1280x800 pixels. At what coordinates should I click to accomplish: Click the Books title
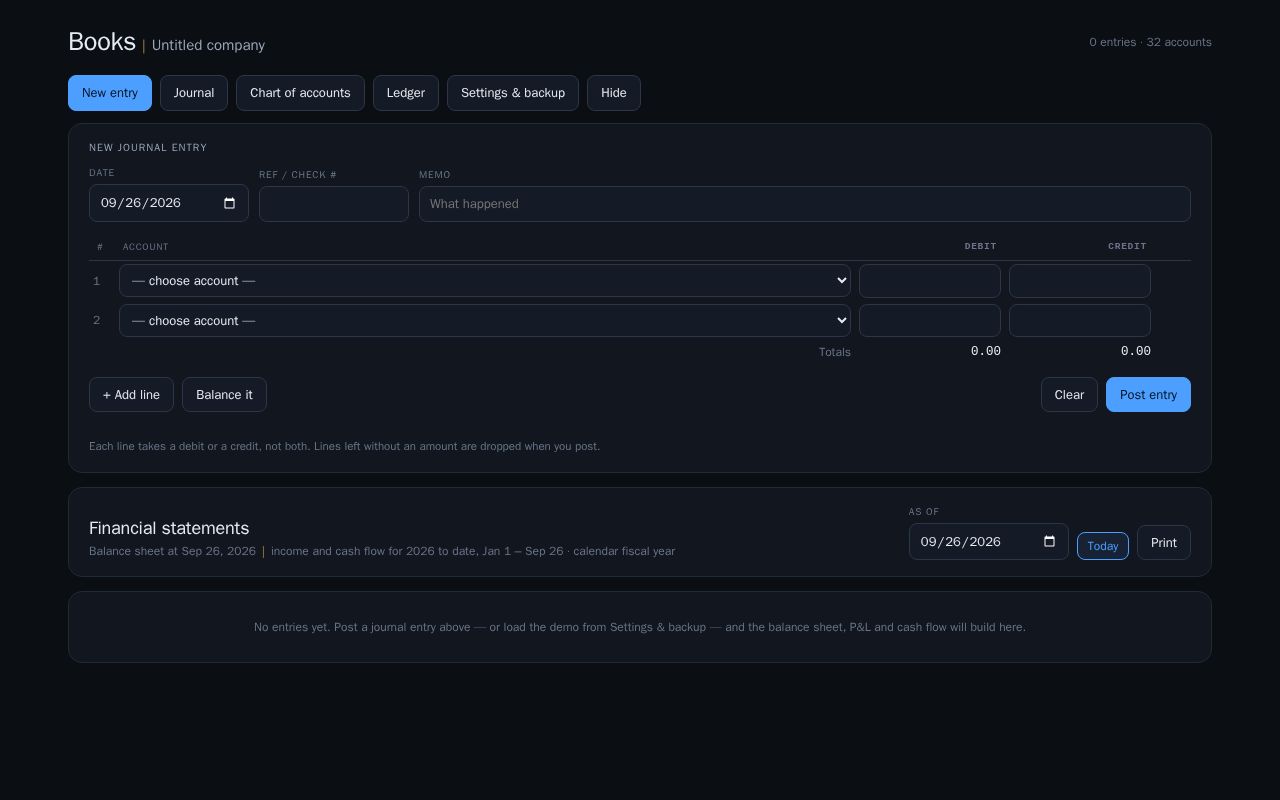(x=102, y=42)
